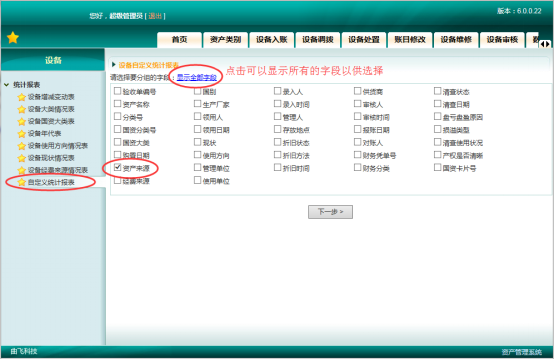This screenshot has height=360, width=554.
Task: Click star icon beside 自定义统计报表
Action: [22, 182]
